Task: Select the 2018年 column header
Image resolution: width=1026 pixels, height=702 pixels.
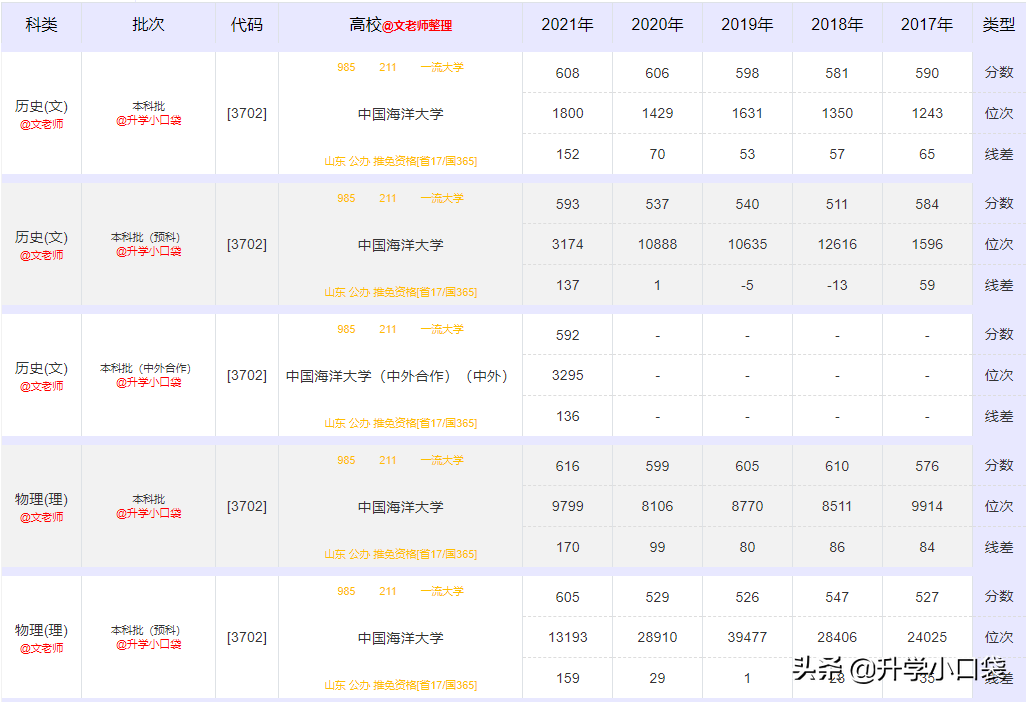Action: [x=837, y=25]
